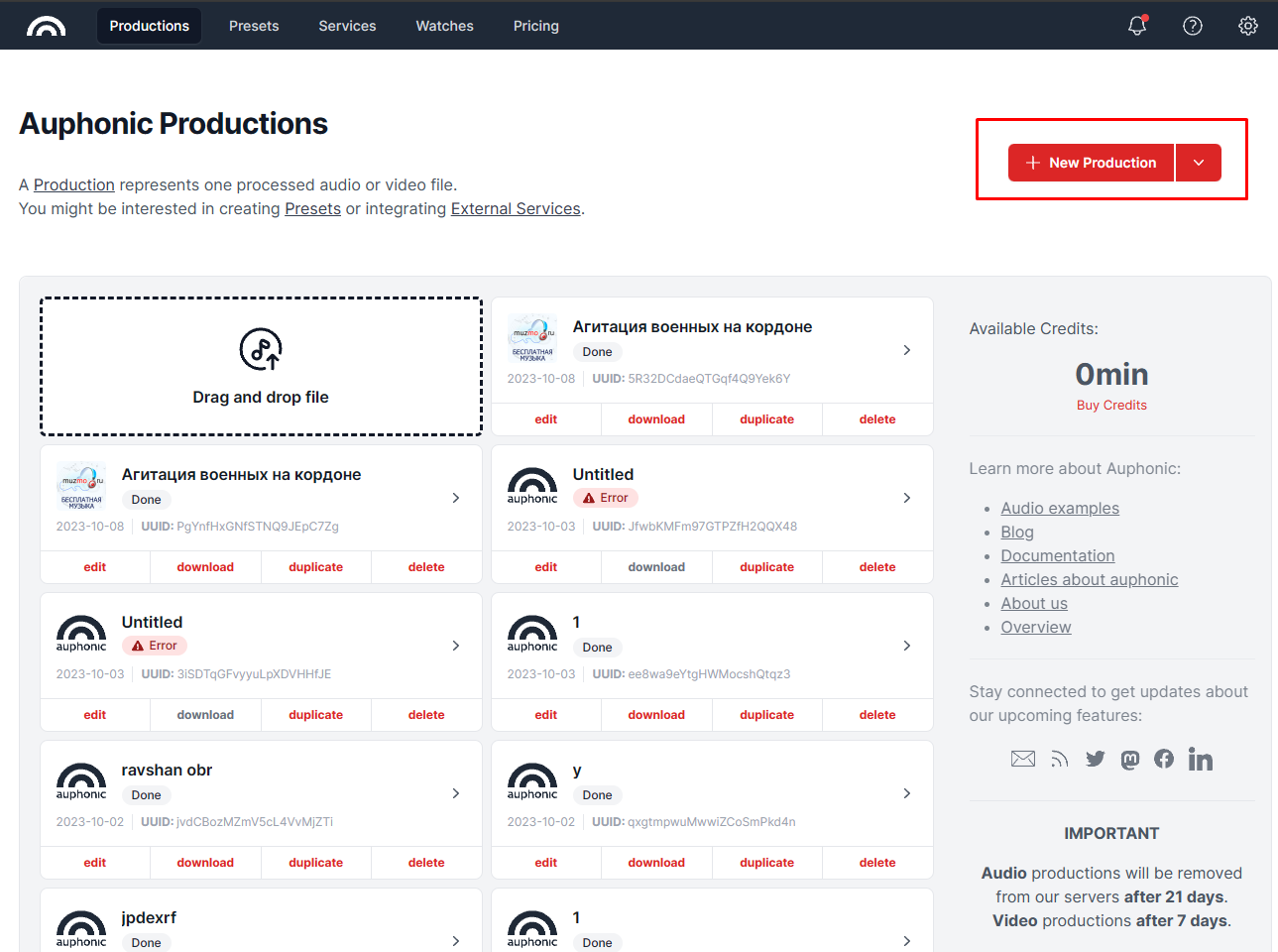This screenshot has width=1278, height=952.
Task: Delete ravshan obr production
Action: pos(426,863)
